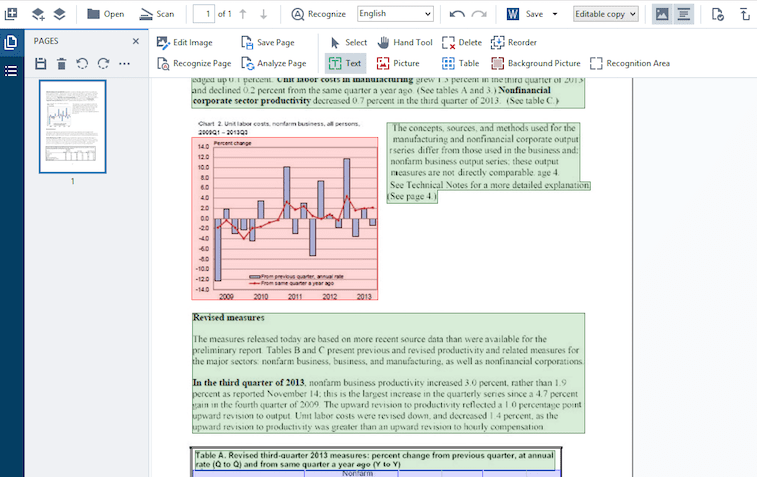
Task: Go to previous page with up arrow
Action: coord(243,14)
